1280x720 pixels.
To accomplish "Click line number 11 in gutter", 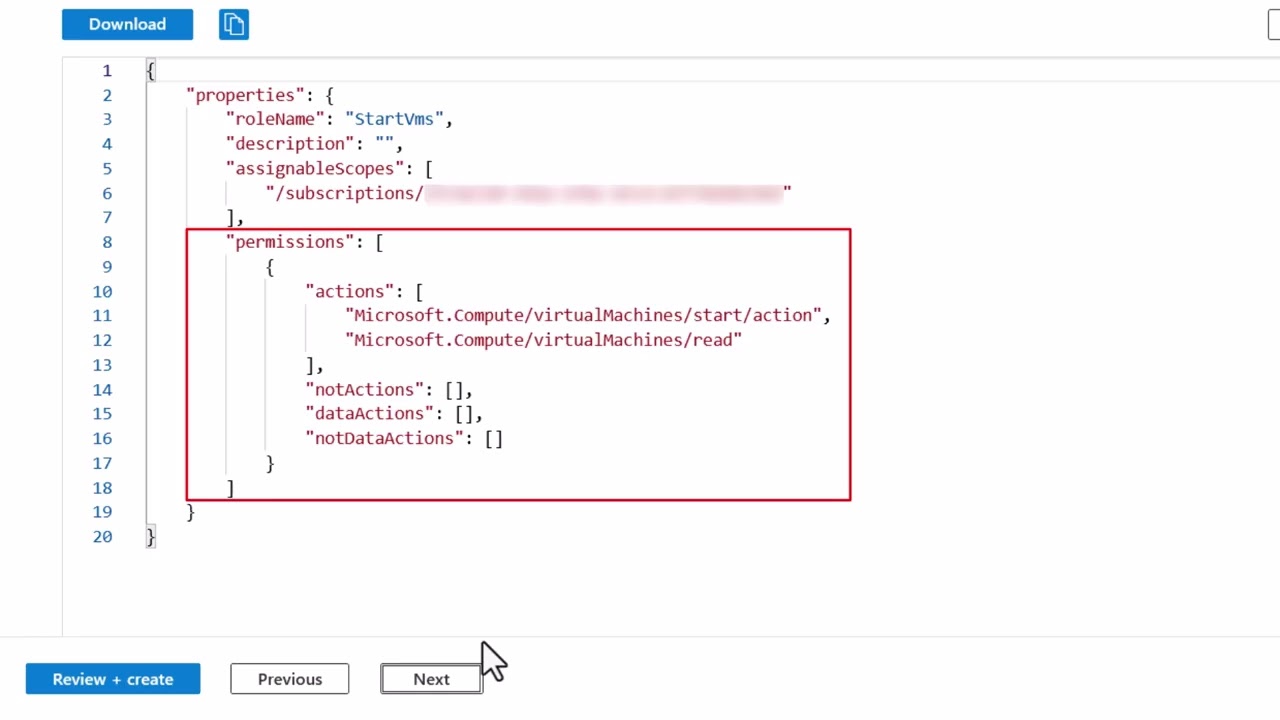I will [102, 315].
